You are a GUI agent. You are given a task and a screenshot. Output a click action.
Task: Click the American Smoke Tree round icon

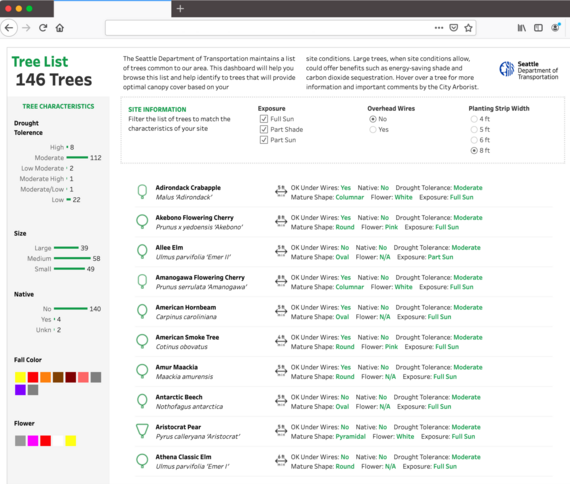pyautogui.click(x=142, y=341)
